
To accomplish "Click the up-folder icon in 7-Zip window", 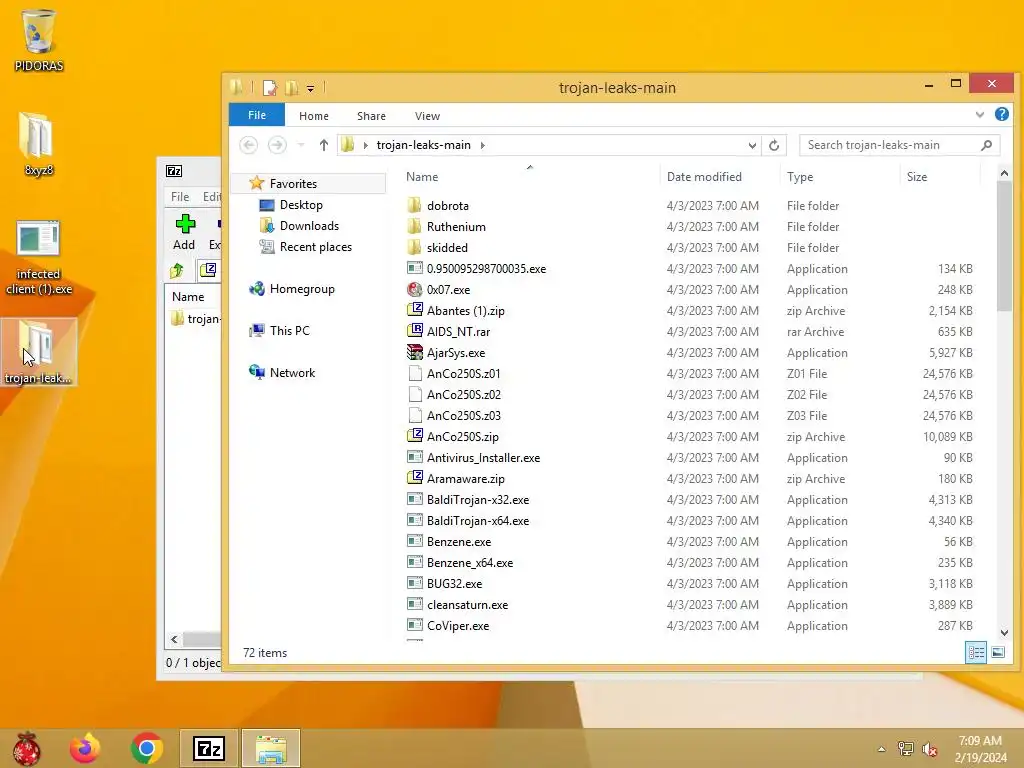I will click(x=177, y=270).
